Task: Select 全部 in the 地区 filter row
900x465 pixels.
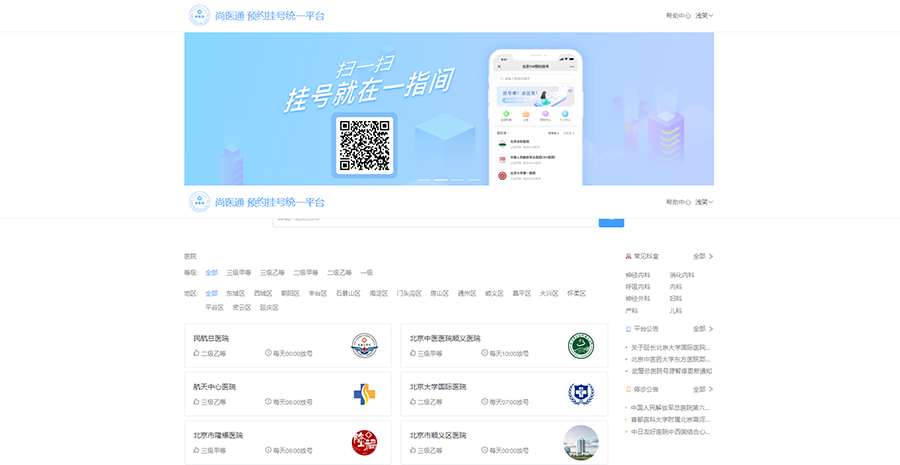Action: click(212, 293)
